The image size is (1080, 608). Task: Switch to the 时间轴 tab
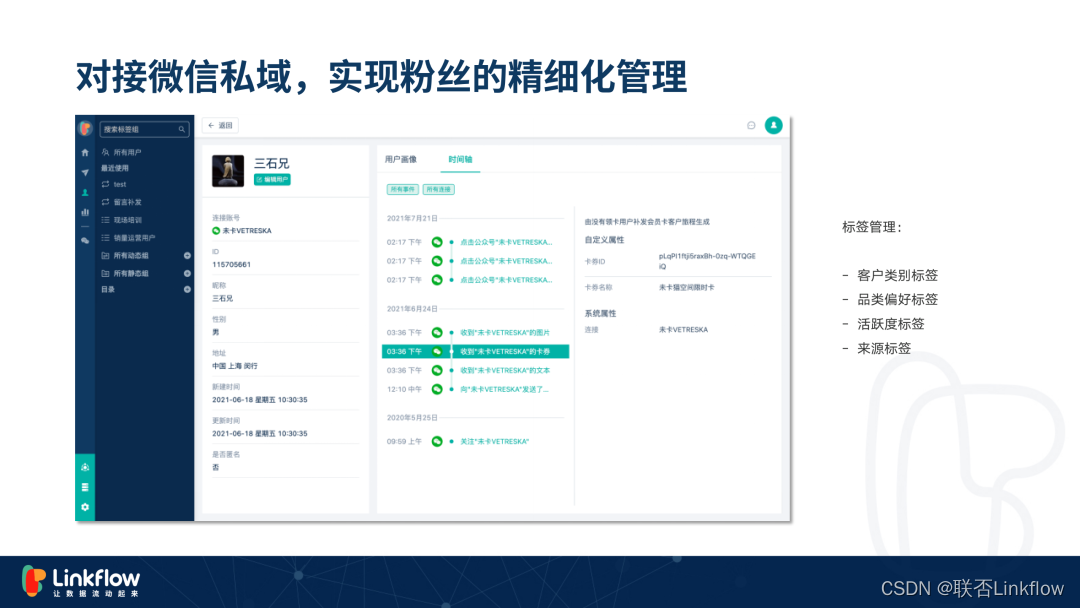(460, 160)
